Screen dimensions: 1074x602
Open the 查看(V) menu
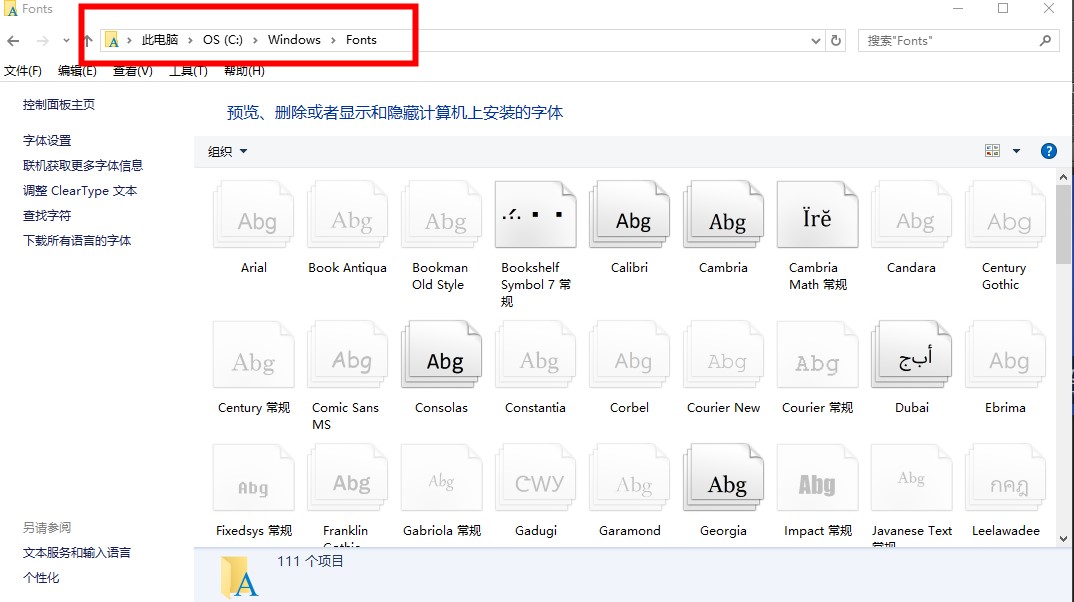tap(133, 71)
